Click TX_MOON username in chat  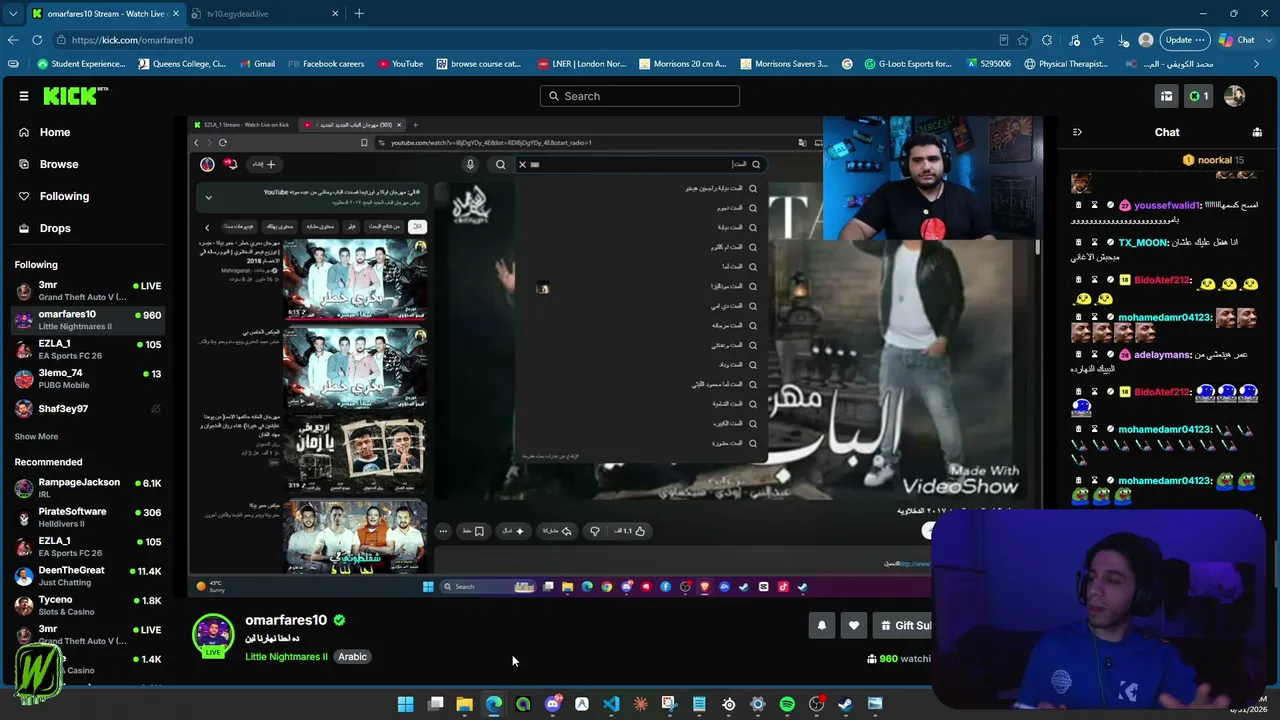coord(1143,243)
